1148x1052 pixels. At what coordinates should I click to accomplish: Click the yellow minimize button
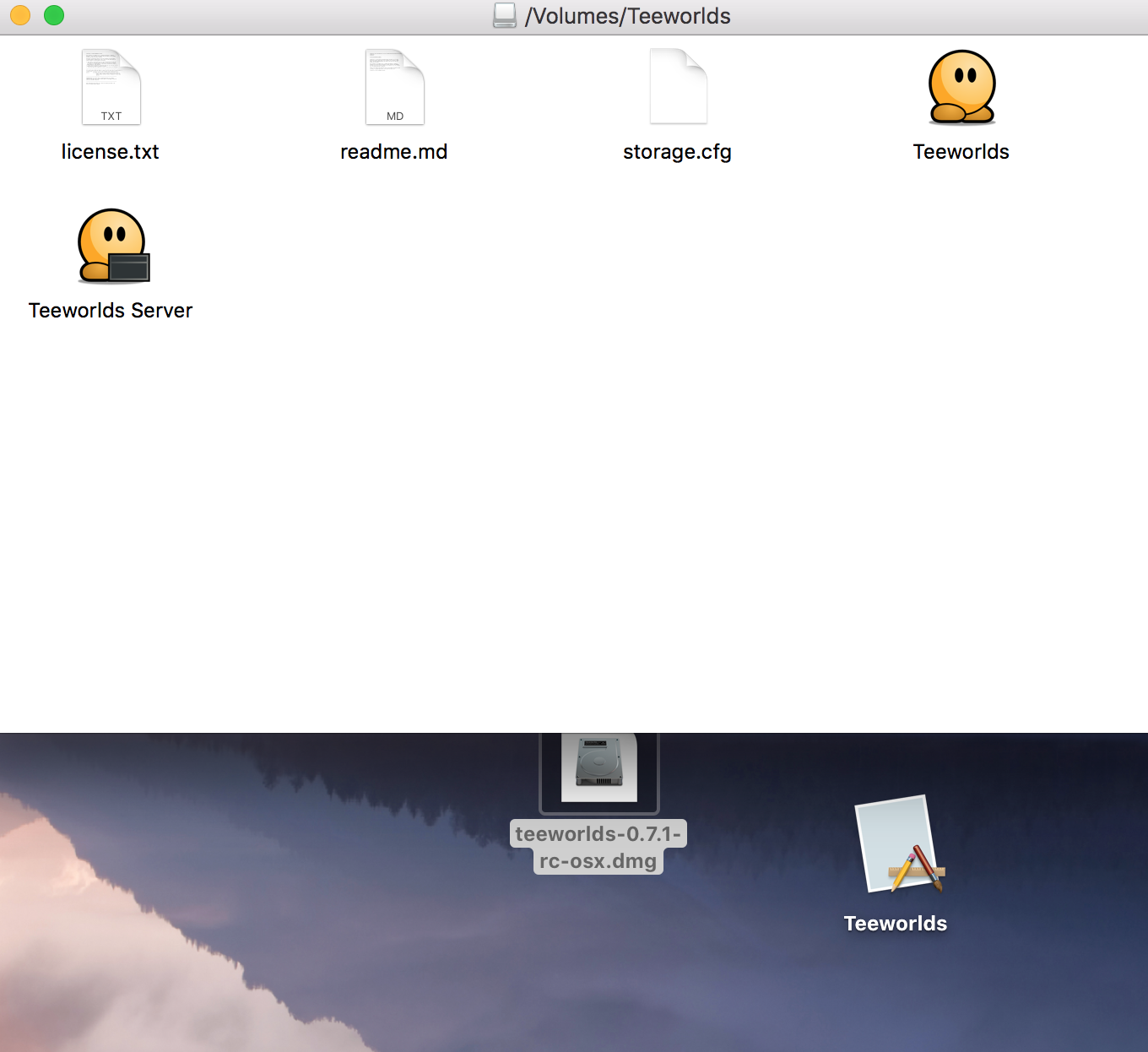[x=19, y=14]
